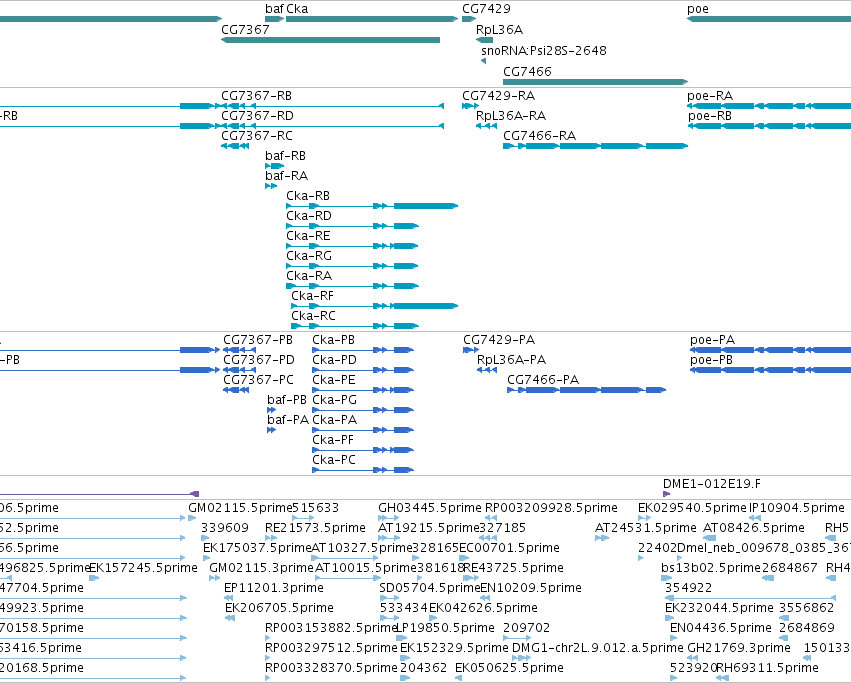Click the Cka-PC protein
The image size is (851, 683).
(x=363, y=470)
